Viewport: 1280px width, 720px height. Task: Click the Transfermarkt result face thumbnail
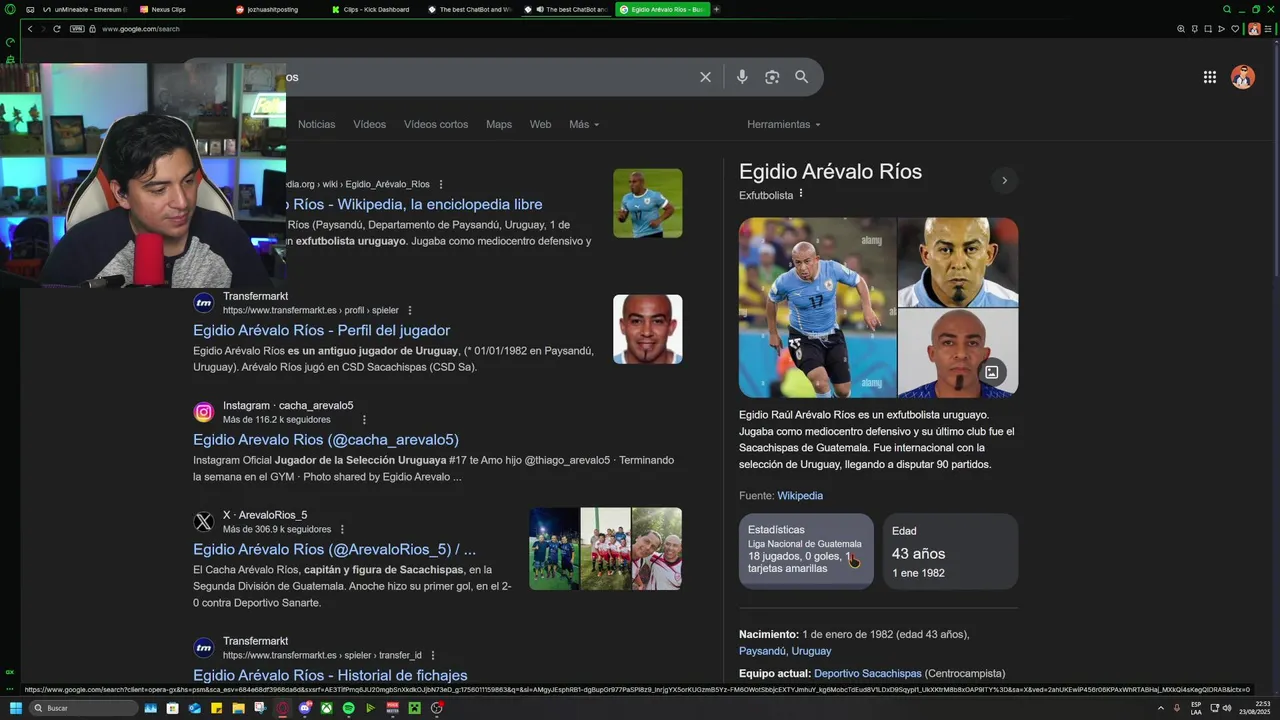648,329
